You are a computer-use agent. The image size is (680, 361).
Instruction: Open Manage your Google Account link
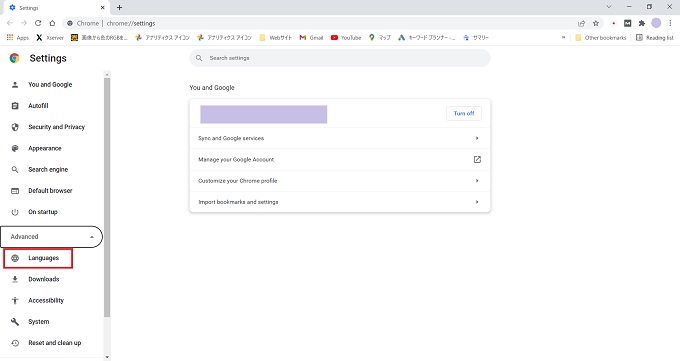(x=340, y=160)
